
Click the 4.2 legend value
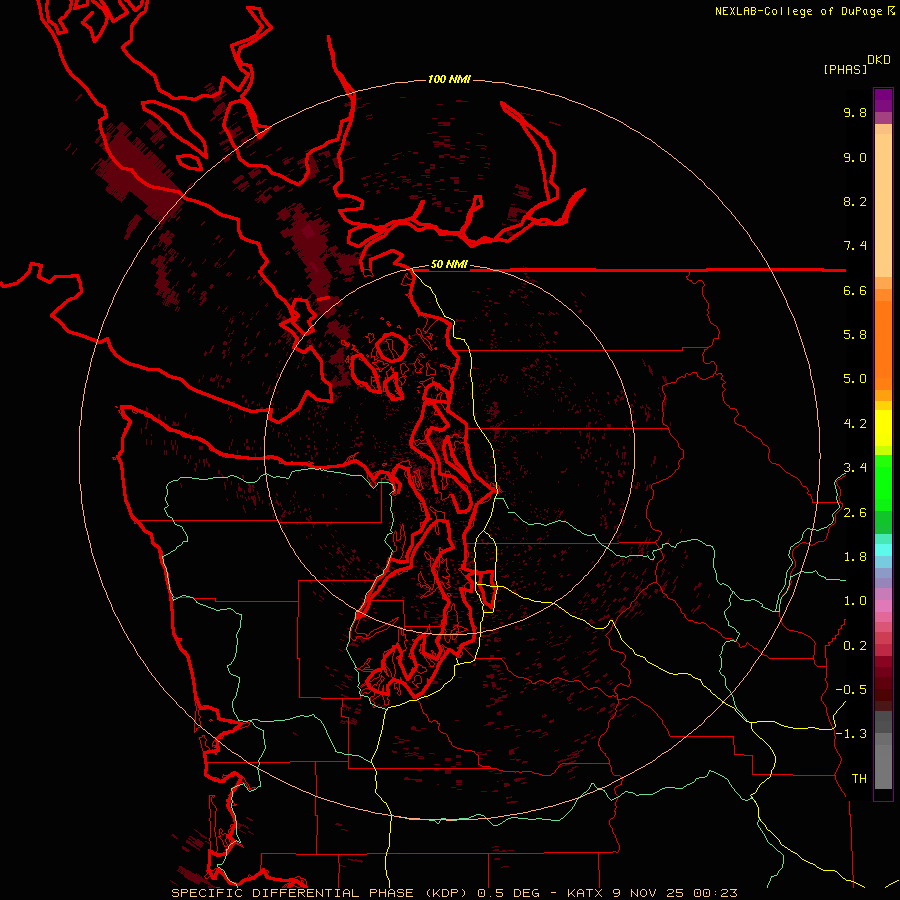click(x=855, y=424)
